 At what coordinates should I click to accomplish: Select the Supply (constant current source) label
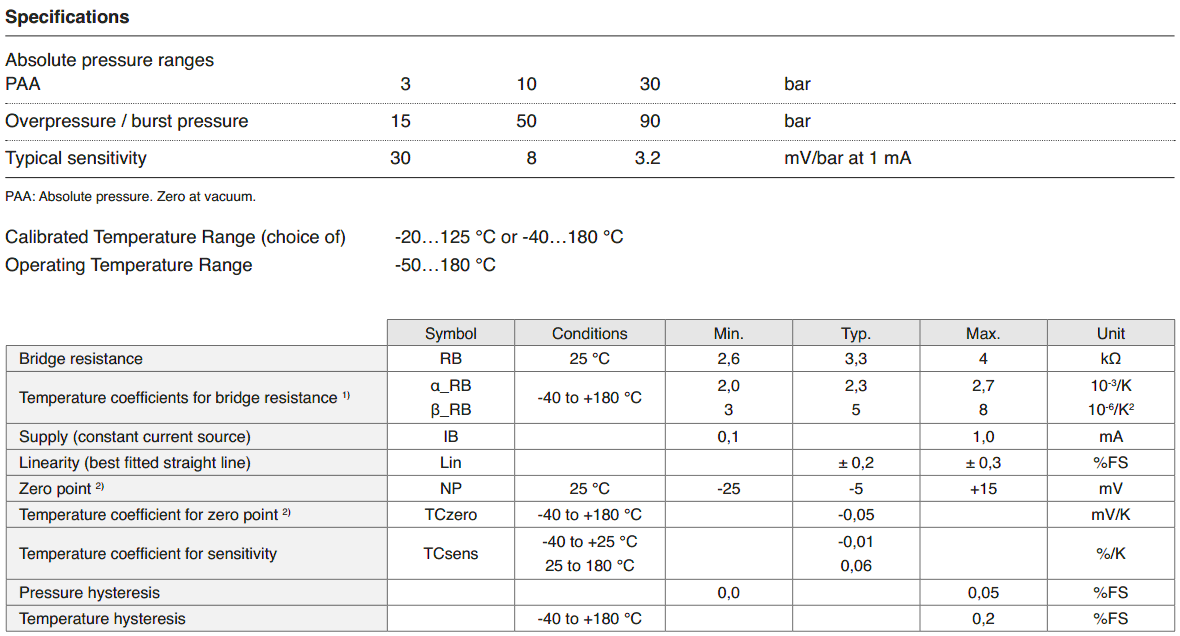[135, 437]
